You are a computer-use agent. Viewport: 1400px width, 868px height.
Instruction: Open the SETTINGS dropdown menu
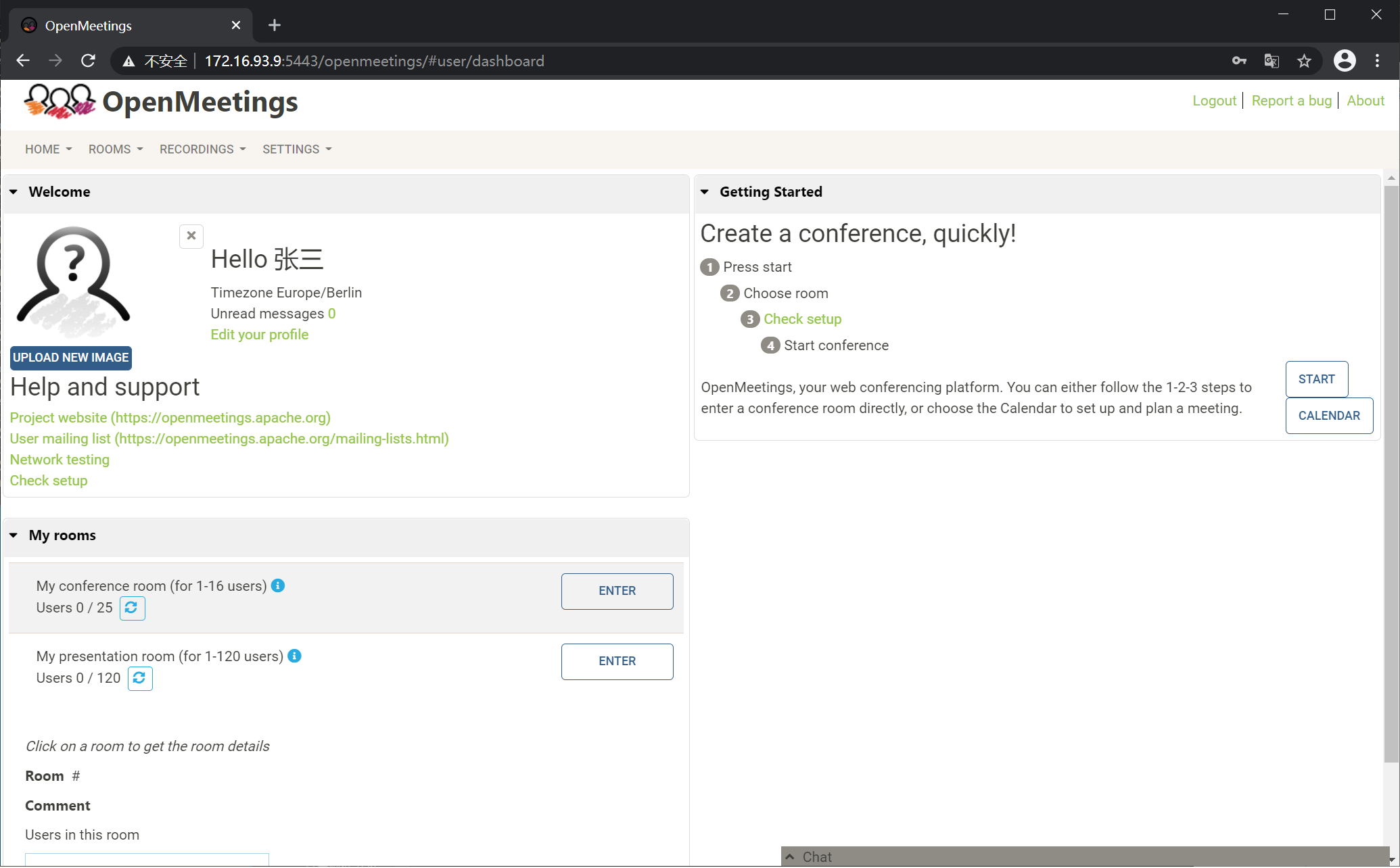[x=297, y=149]
